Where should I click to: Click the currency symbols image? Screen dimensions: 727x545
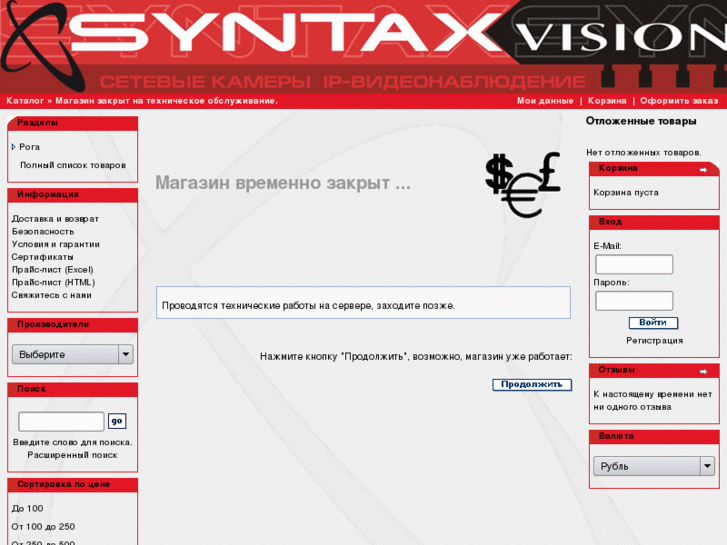(x=523, y=186)
